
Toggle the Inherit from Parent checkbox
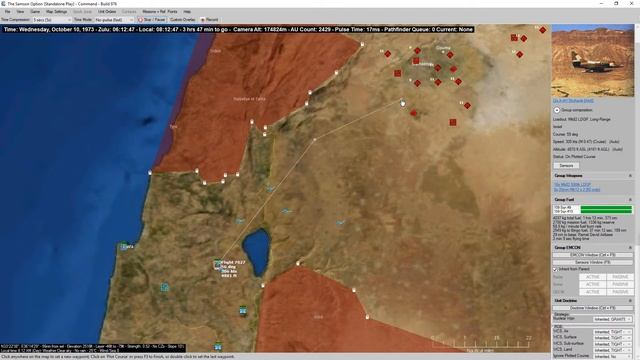pos(555,269)
